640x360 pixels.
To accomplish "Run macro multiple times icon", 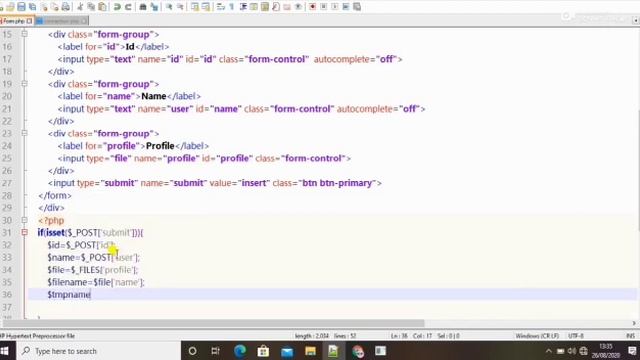I will [345, 7].
